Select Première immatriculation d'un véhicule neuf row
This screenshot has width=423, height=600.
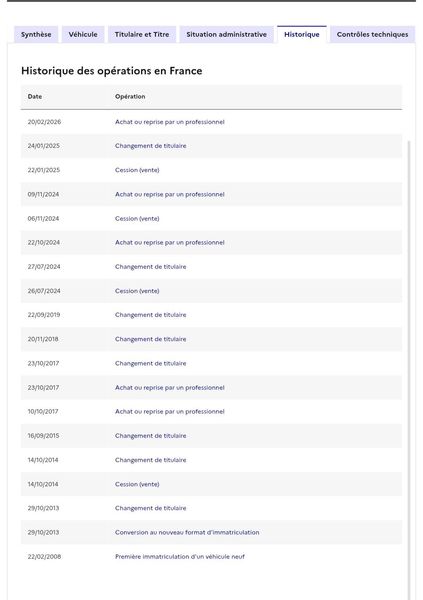[211, 556]
